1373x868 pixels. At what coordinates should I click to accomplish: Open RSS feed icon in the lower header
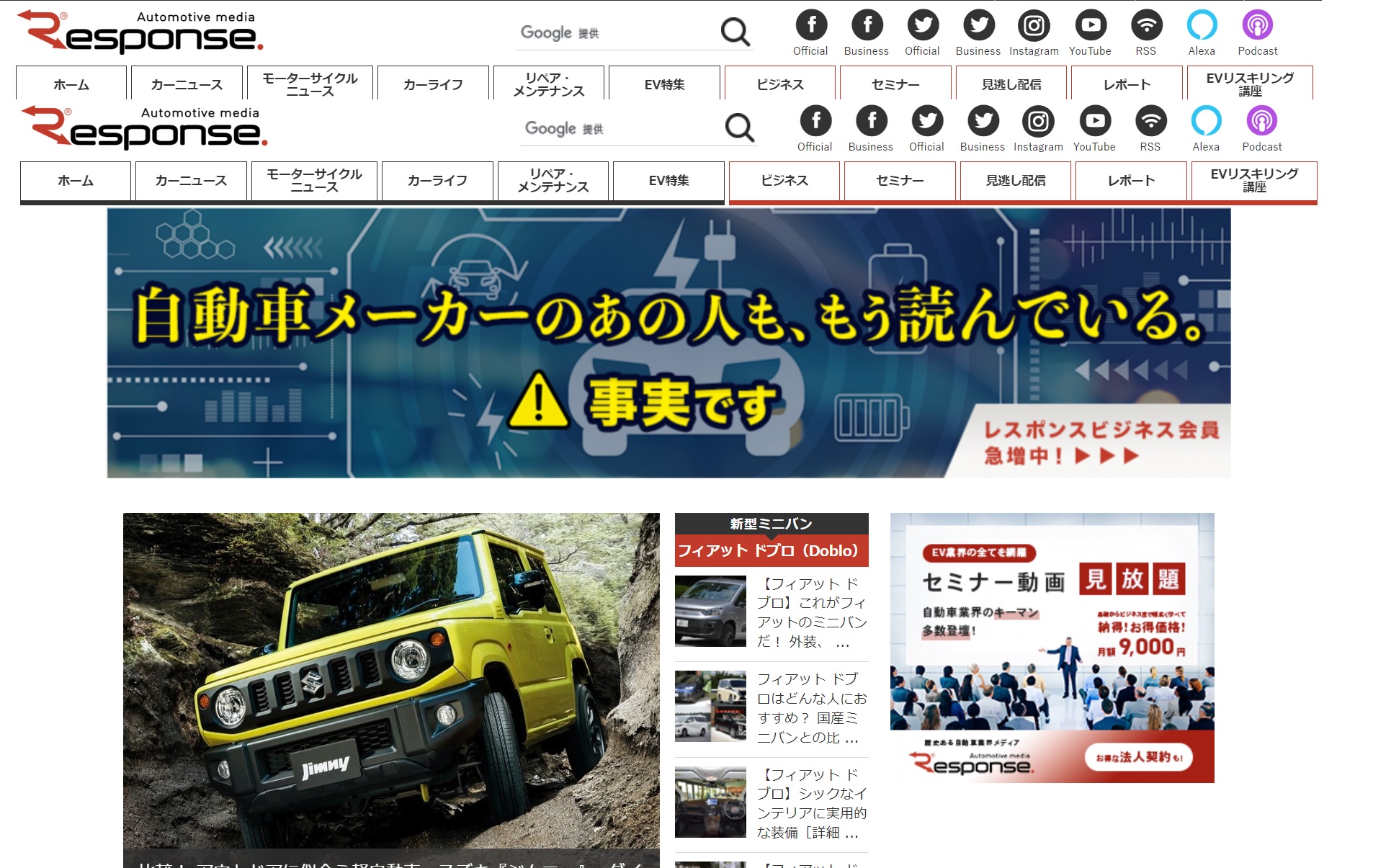coord(1150,121)
